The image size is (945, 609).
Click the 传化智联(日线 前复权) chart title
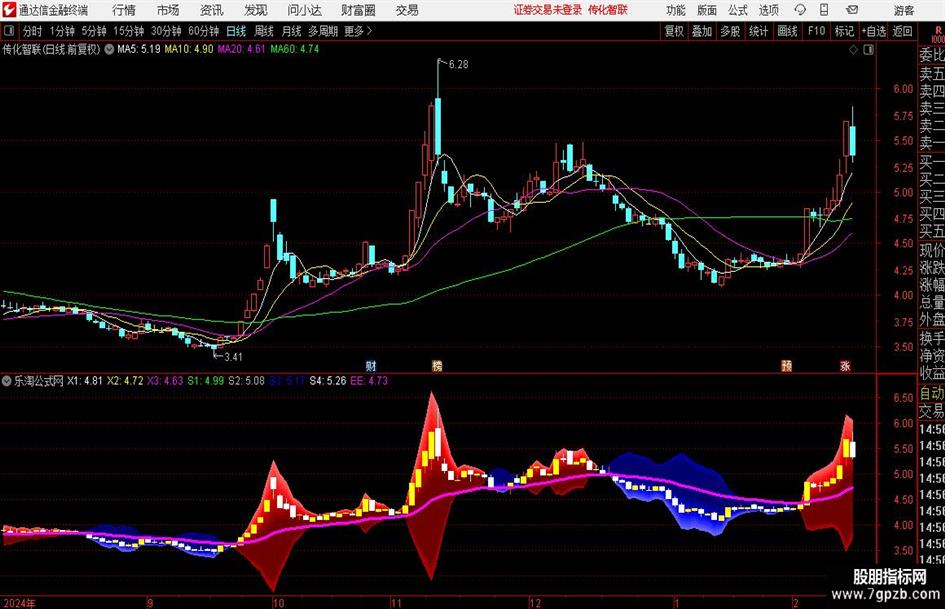pyautogui.click(x=52, y=49)
